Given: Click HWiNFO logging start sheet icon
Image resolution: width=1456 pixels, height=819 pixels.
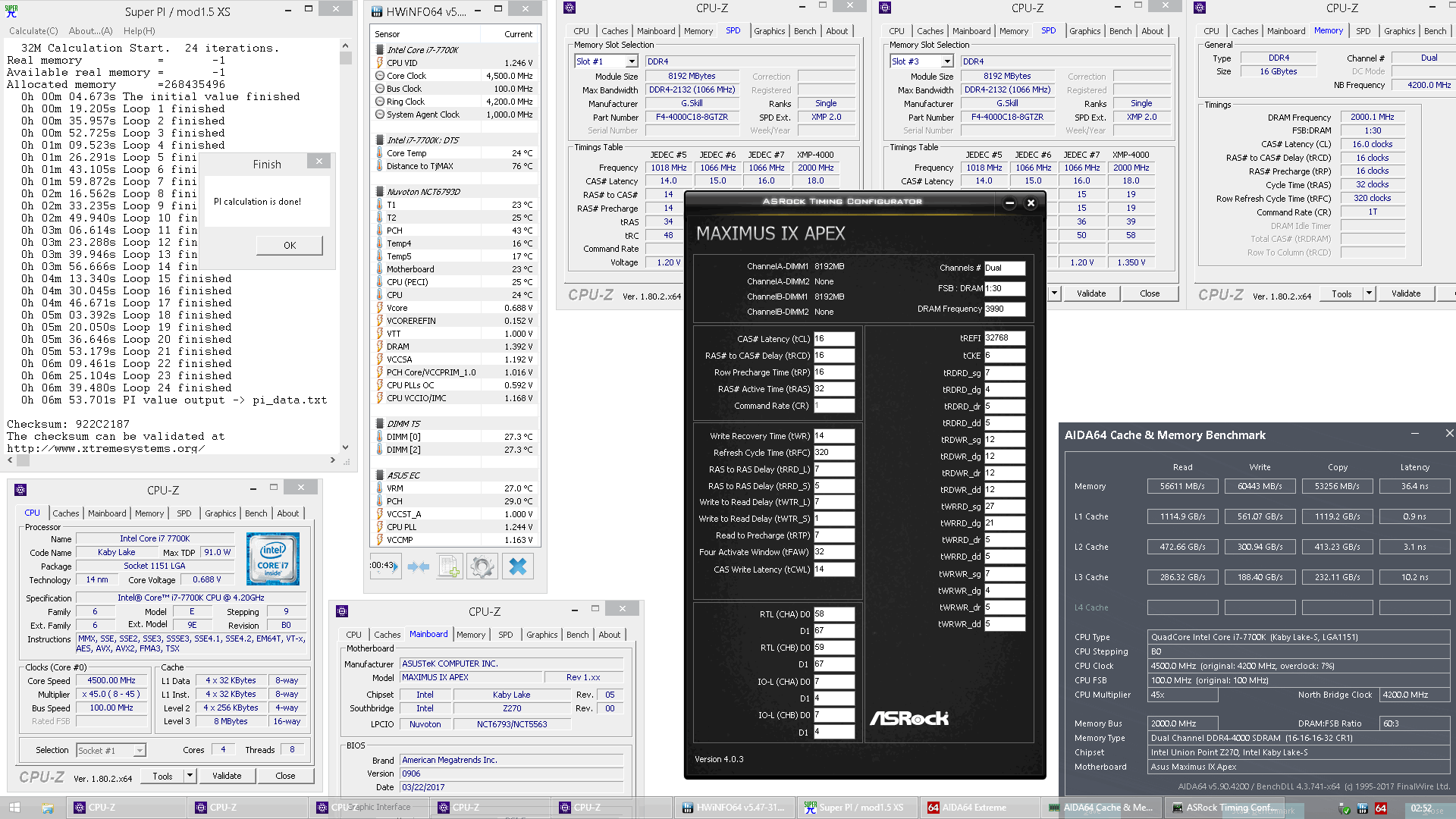Looking at the screenshot, I should click(449, 566).
